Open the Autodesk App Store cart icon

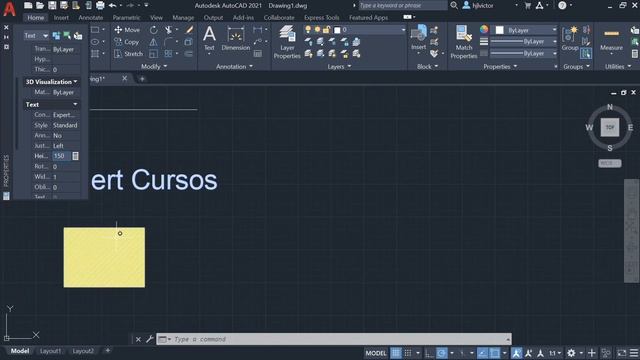point(527,5)
